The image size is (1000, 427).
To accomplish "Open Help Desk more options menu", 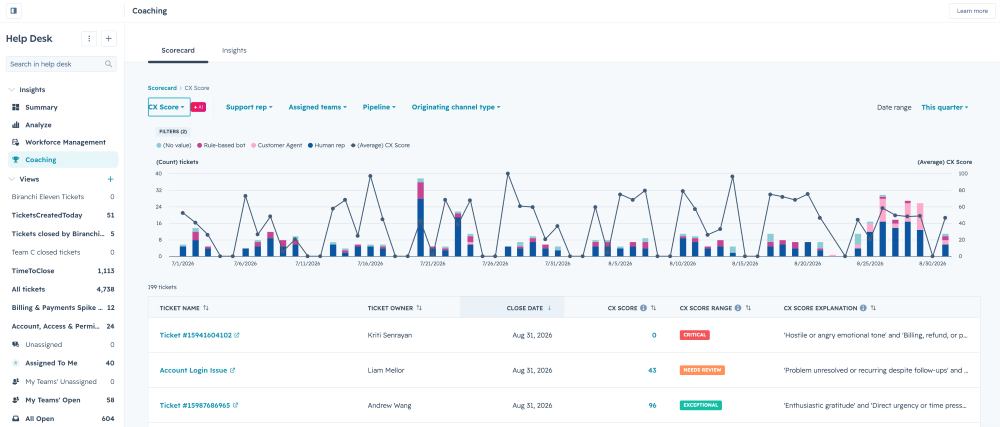I will click(x=89, y=39).
